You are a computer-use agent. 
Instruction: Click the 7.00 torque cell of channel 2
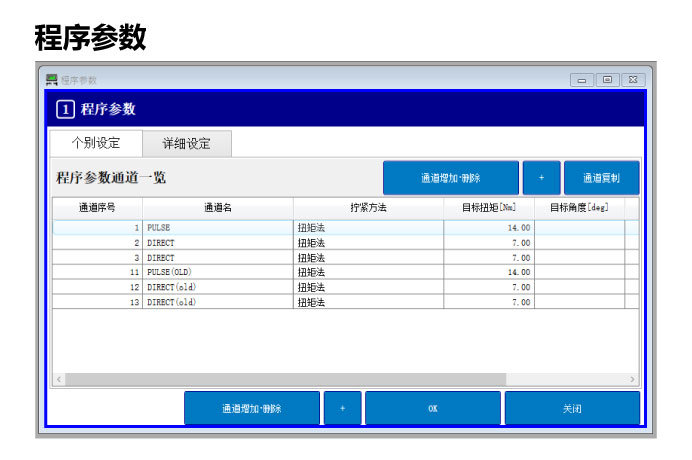489,243
